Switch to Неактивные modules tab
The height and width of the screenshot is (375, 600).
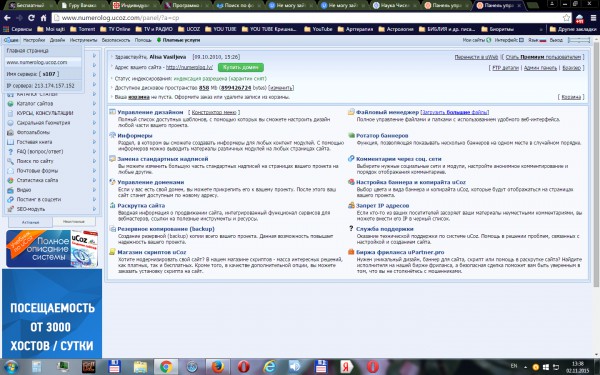click(73, 222)
